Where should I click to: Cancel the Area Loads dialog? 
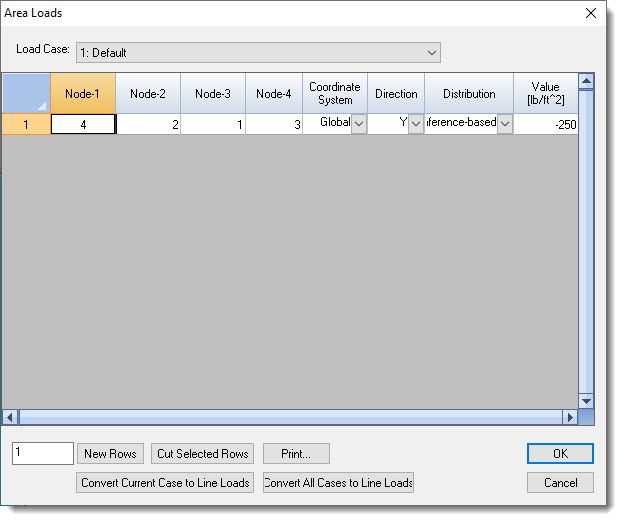560,483
